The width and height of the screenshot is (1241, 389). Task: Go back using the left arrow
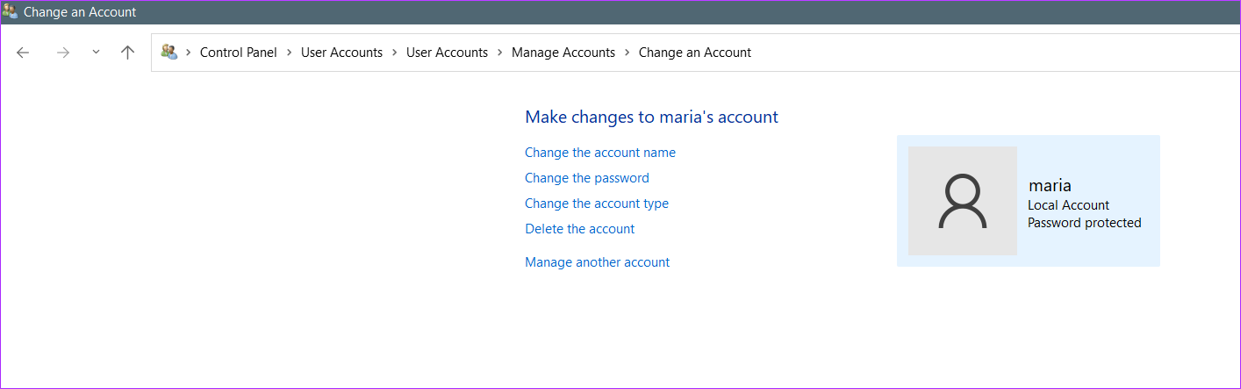click(x=23, y=53)
